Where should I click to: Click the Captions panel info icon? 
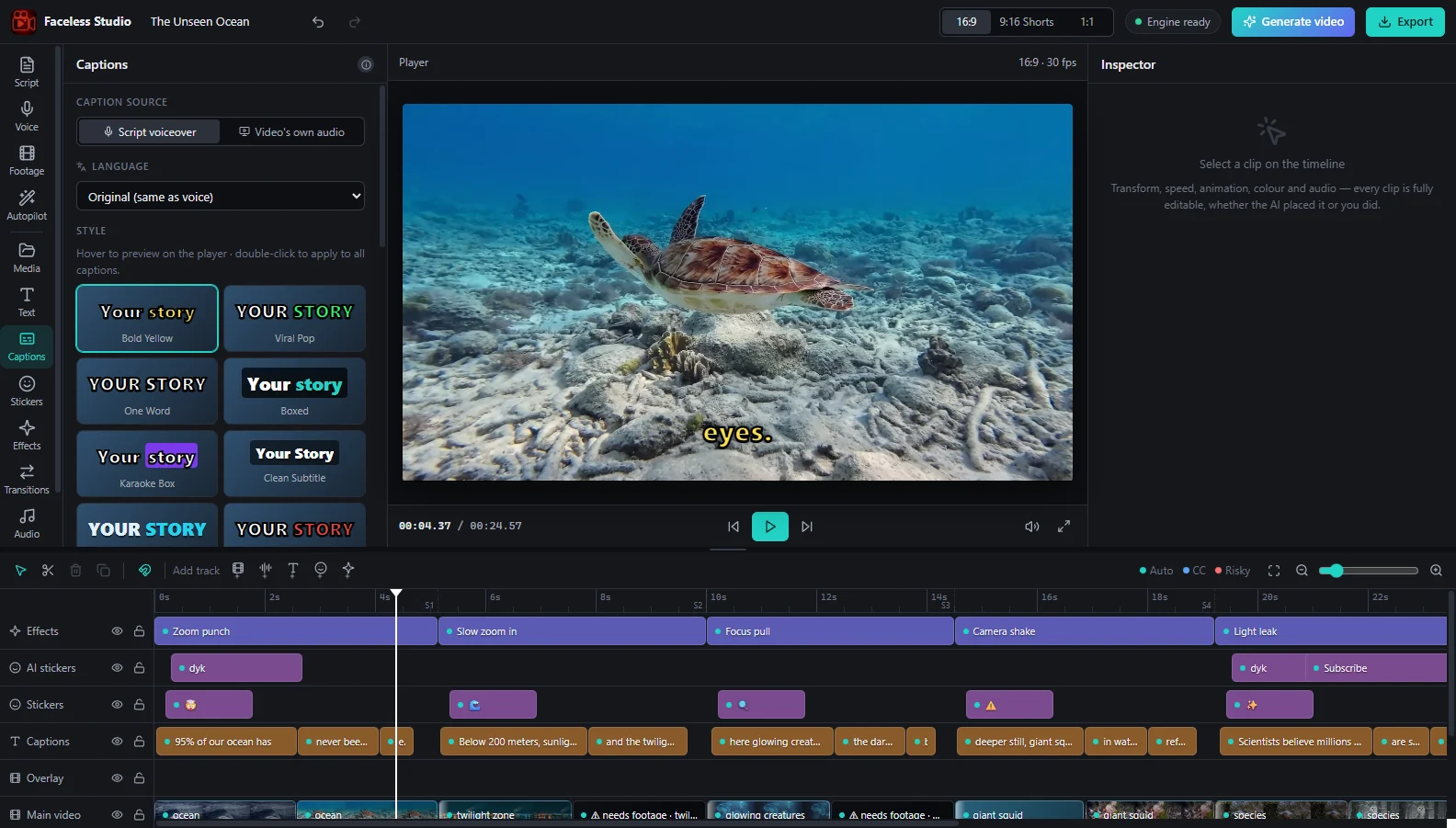366,64
